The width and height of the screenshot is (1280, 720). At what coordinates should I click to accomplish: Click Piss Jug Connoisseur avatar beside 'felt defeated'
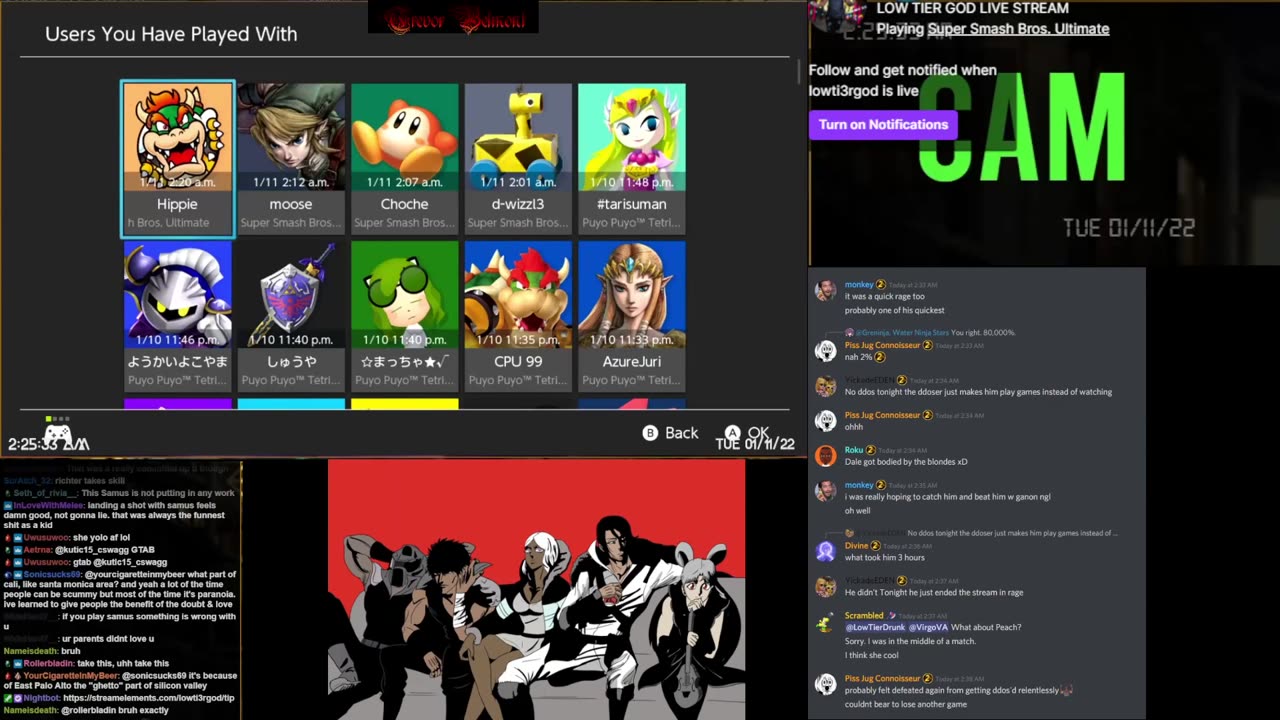click(x=825, y=684)
